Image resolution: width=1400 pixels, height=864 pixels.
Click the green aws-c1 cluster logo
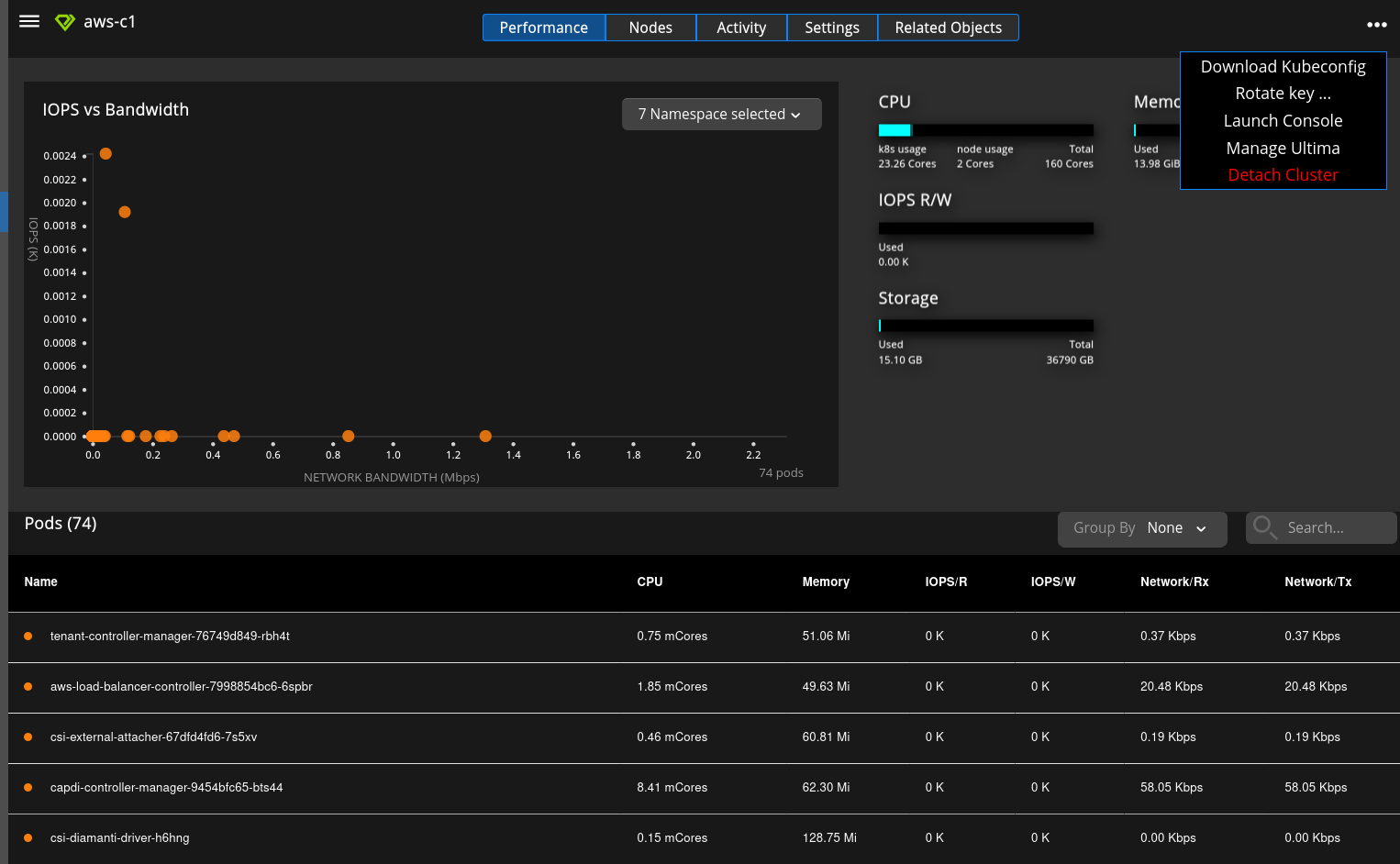[64, 22]
